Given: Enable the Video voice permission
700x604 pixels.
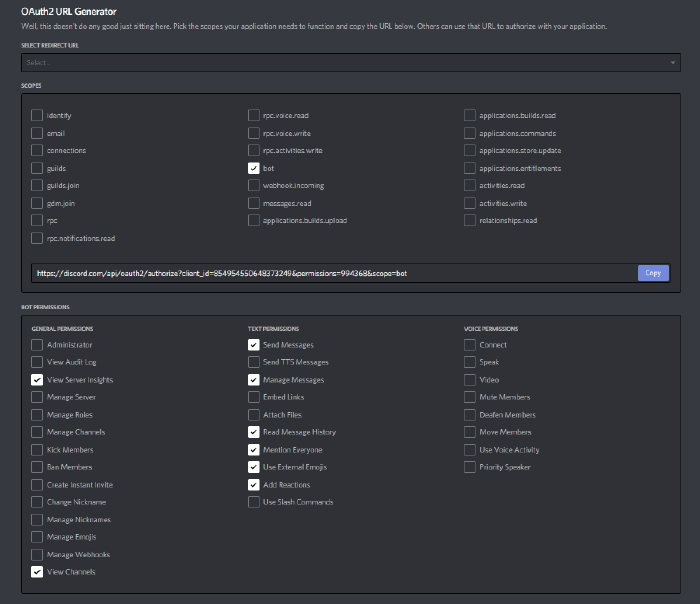Looking at the screenshot, I should pyautogui.click(x=470, y=380).
